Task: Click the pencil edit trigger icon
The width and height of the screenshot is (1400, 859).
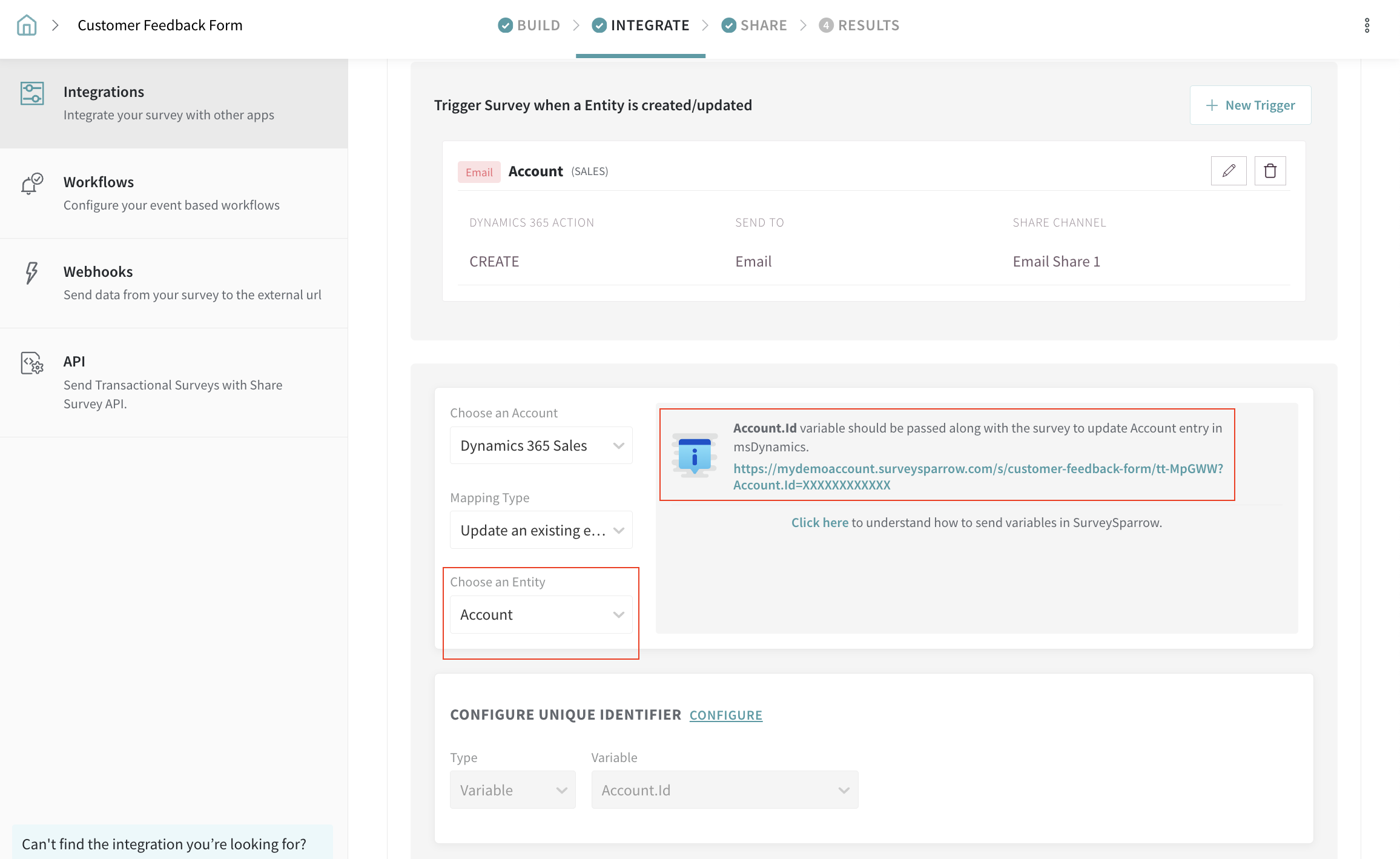Action: click(x=1228, y=171)
